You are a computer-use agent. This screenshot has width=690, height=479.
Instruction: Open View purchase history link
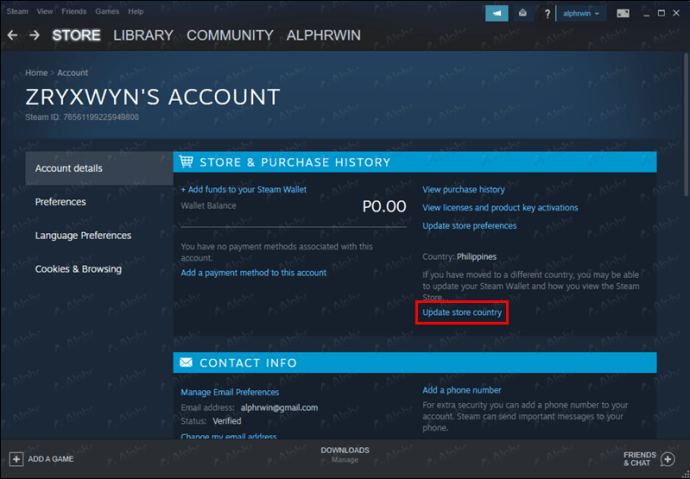(x=463, y=190)
